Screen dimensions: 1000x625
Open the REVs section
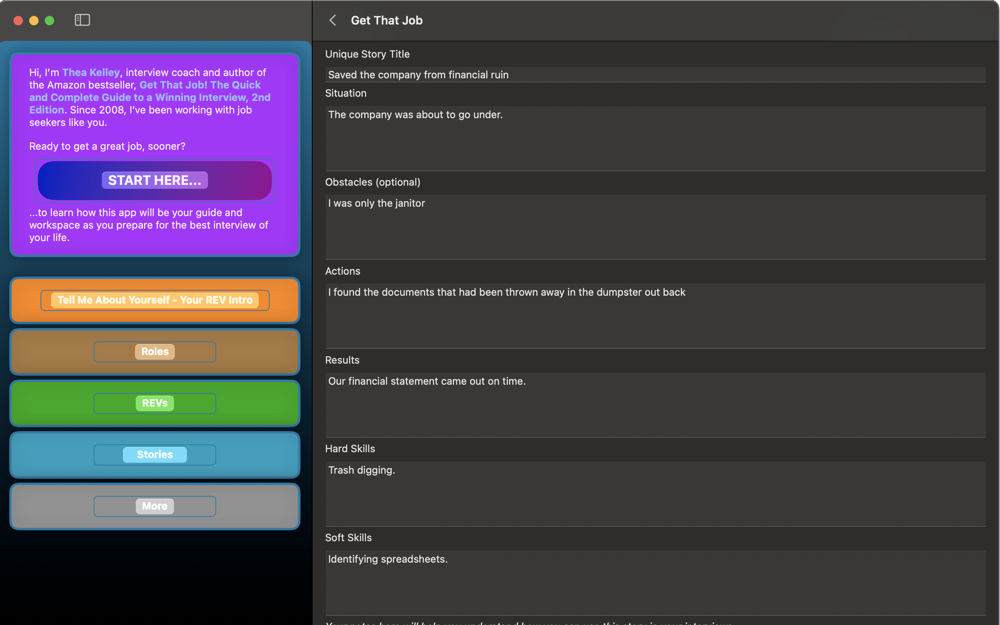tap(155, 403)
